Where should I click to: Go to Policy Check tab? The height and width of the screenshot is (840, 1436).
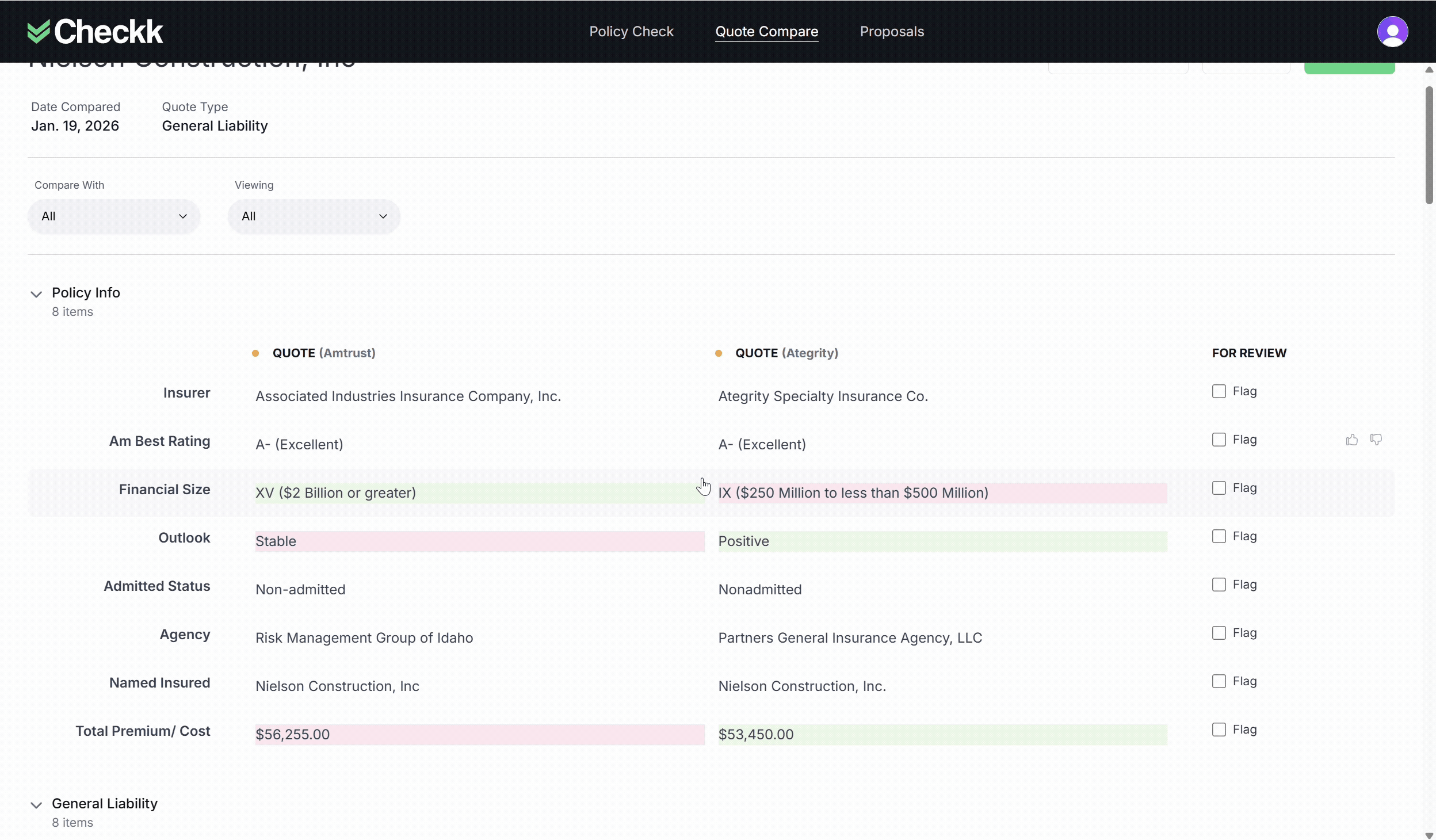(x=631, y=32)
